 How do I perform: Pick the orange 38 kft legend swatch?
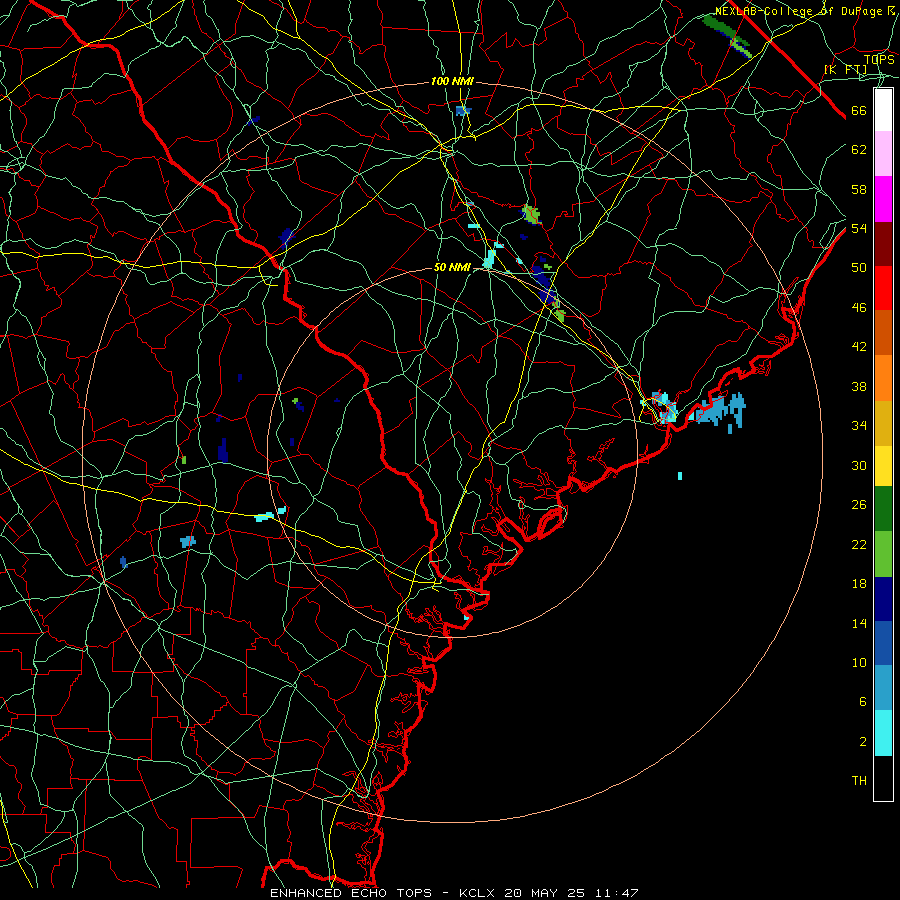(883, 377)
